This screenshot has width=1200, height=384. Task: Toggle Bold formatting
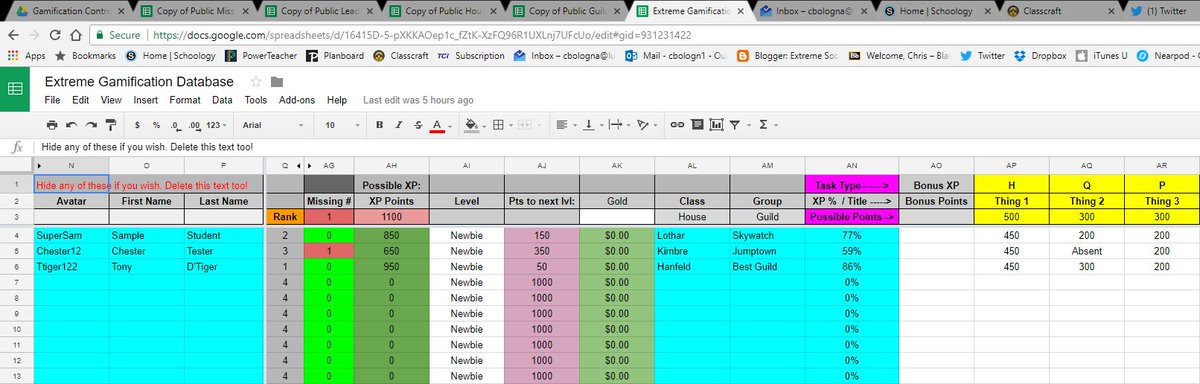380,125
